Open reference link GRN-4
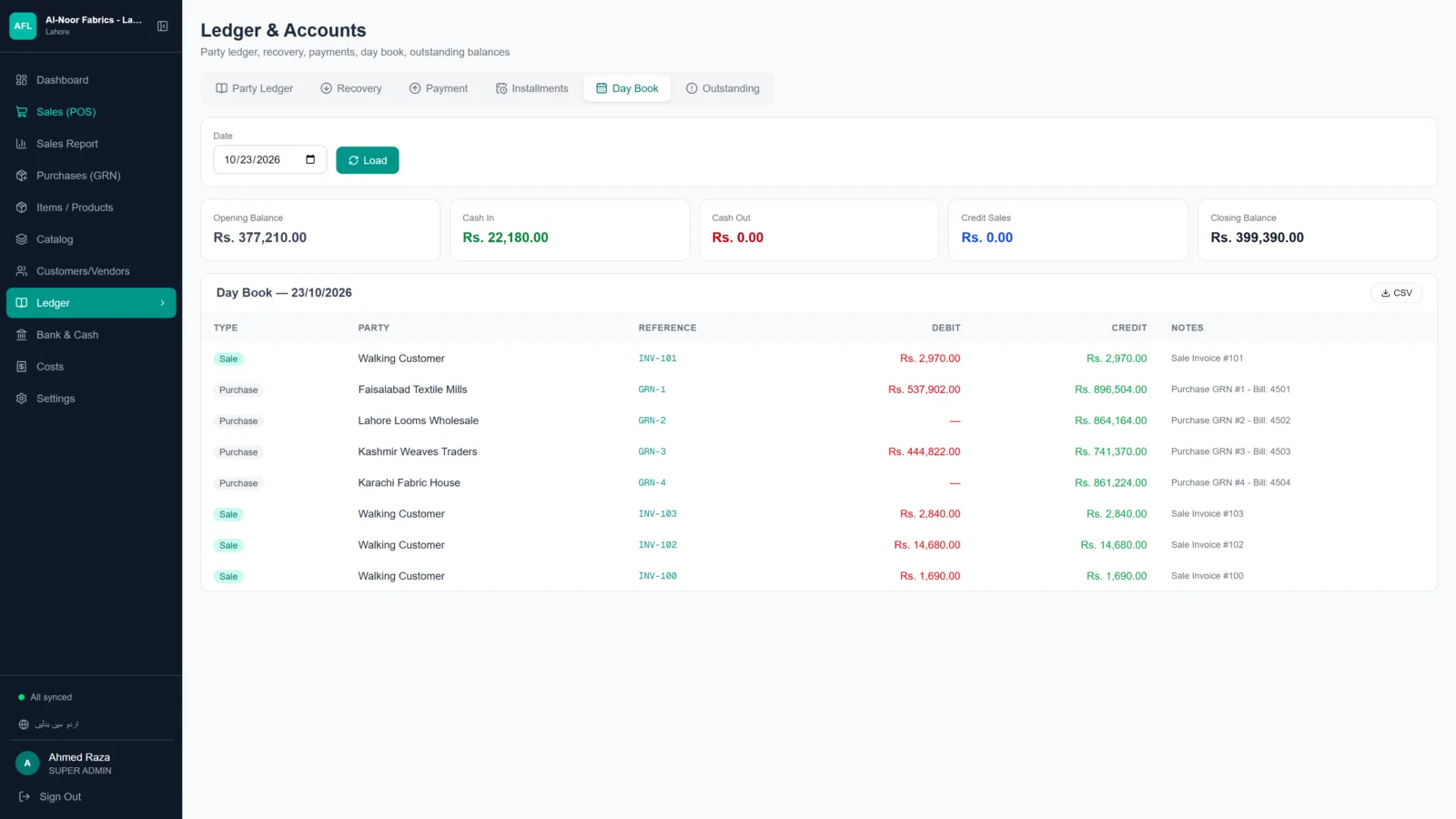This screenshot has height=819, width=1456. [x=652, y=483]
